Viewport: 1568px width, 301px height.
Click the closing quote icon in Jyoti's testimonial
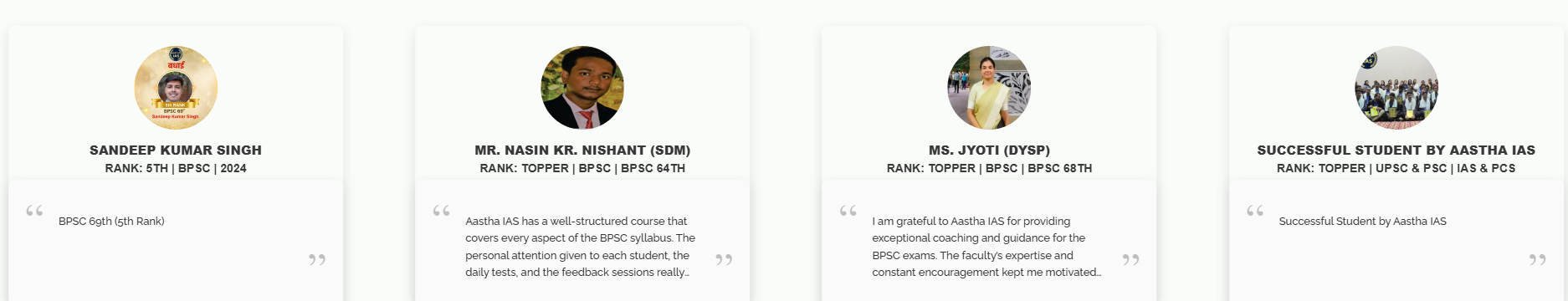tap(1130, 260)
